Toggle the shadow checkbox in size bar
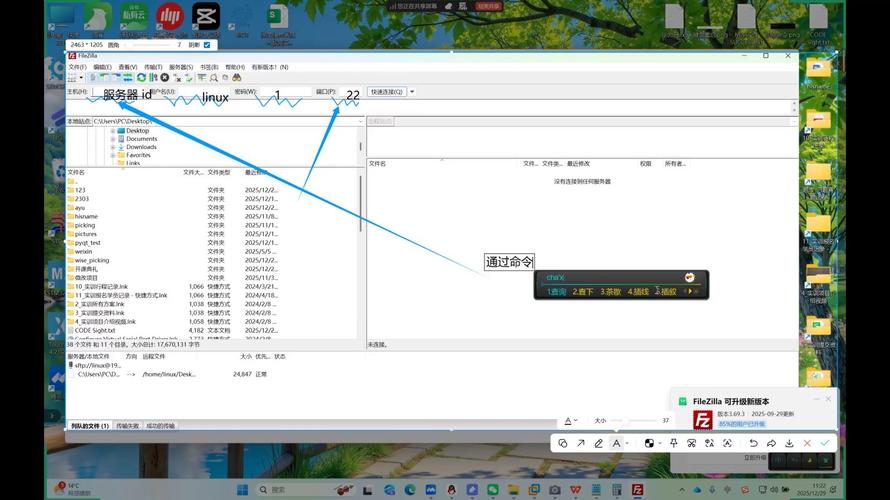This screenshot has width=890, height=500. point(207,45)
